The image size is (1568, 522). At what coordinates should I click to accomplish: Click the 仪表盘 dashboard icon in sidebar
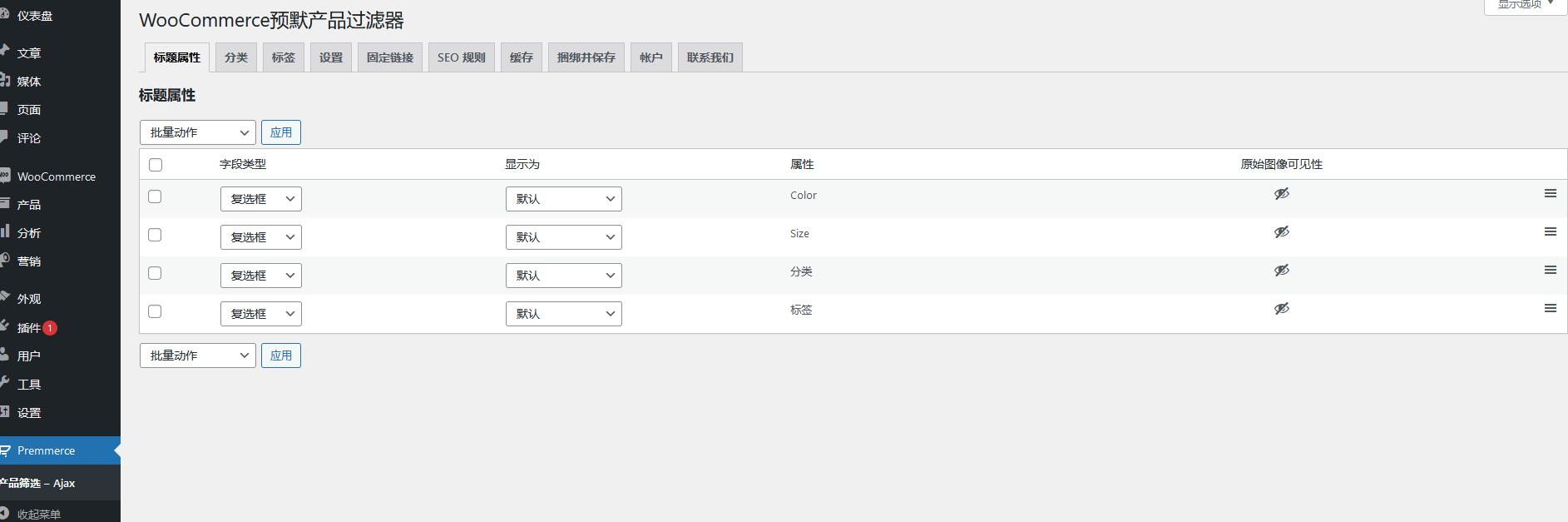click(x=4, y=15)
